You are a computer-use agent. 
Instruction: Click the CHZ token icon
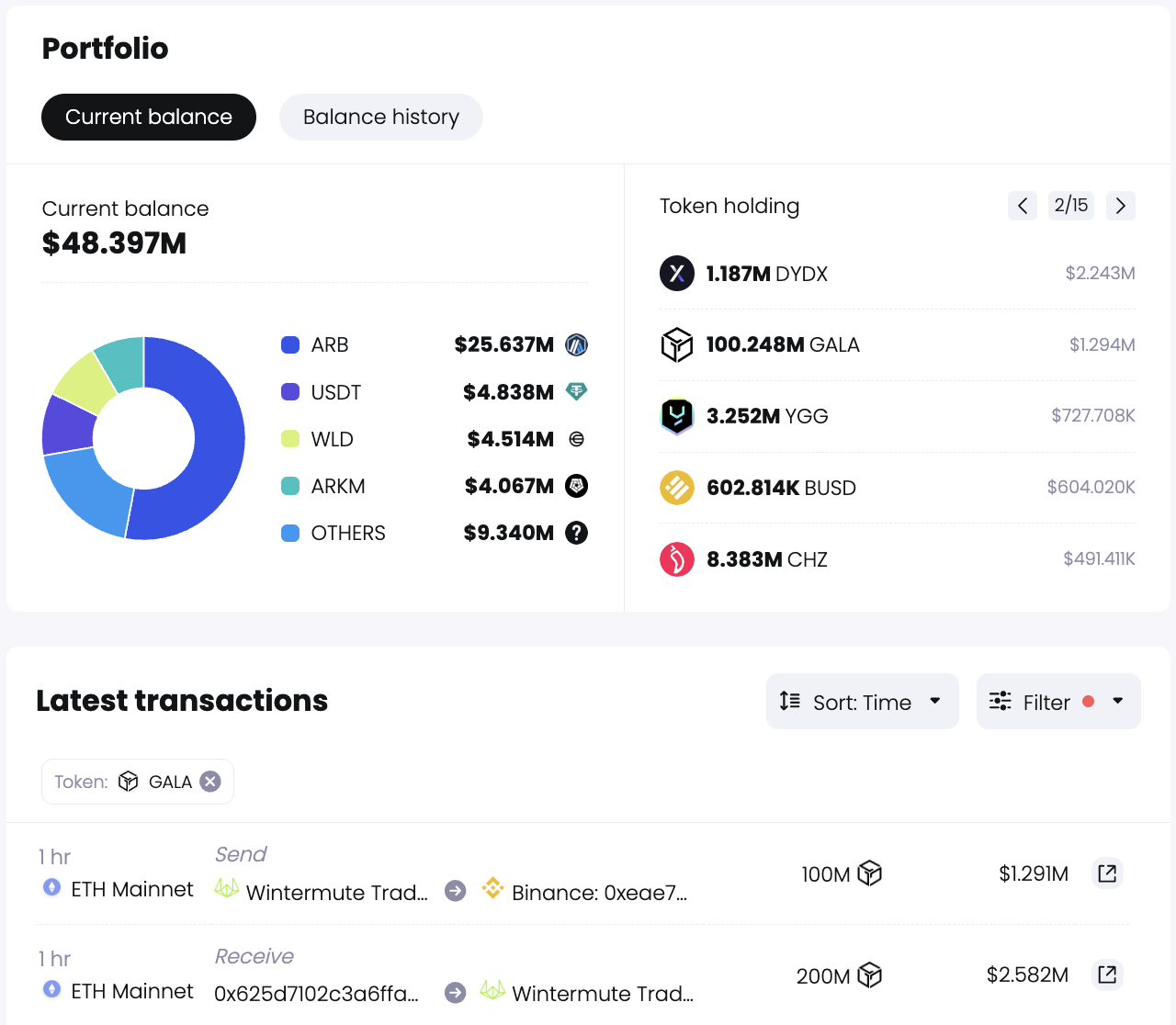pyautogui.click(x=677, y=559)
